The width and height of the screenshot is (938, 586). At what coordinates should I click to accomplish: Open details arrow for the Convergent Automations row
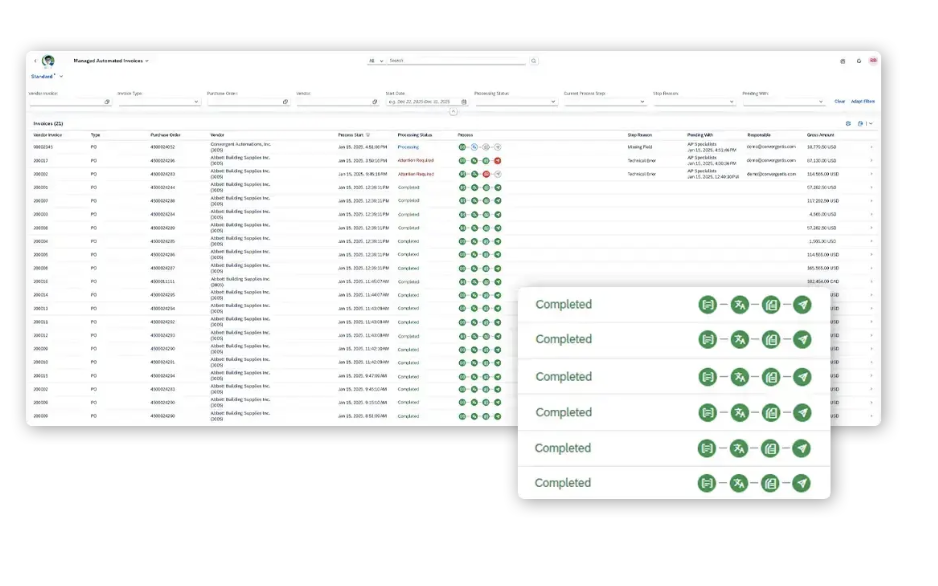pyautogui.click(x=871, y=147)
